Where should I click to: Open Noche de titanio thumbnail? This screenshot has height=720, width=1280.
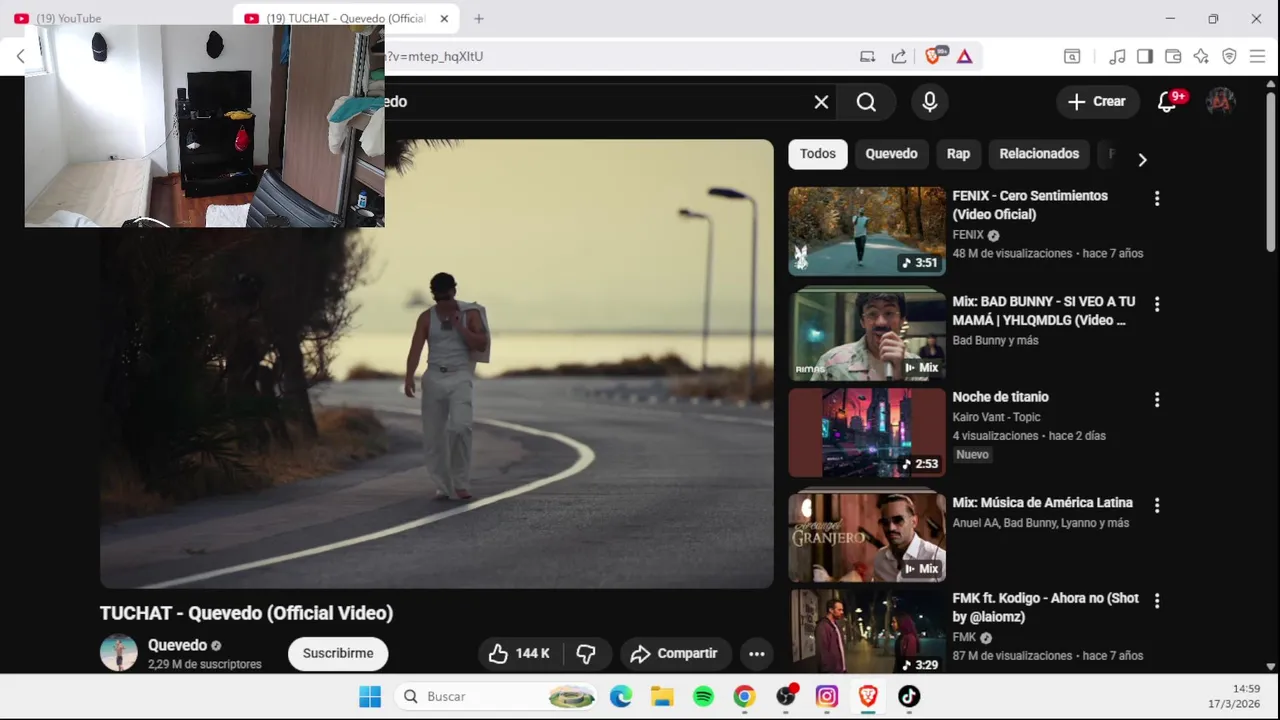[x=867, y=432]
